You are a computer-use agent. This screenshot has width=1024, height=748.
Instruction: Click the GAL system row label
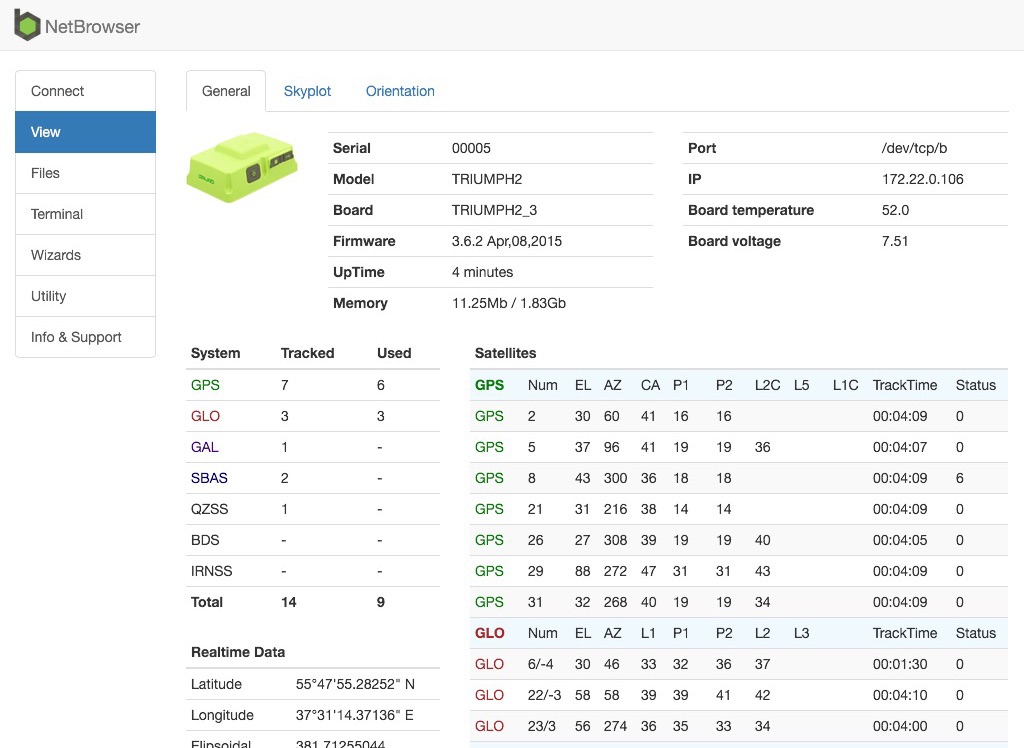coord(204,447)
